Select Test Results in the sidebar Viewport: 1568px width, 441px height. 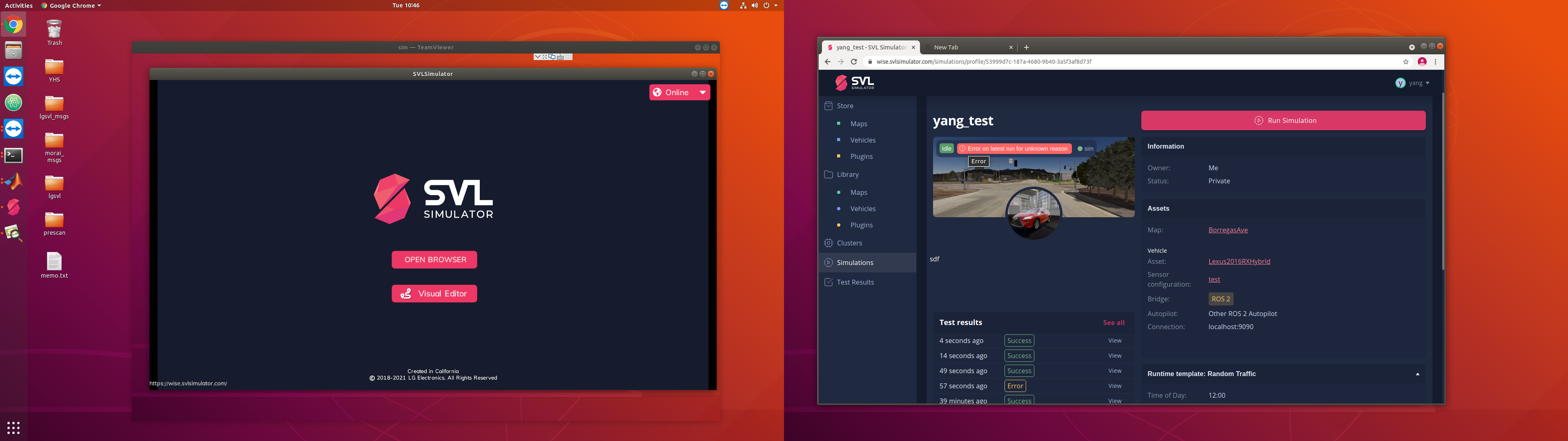click(x=855, y=282)
